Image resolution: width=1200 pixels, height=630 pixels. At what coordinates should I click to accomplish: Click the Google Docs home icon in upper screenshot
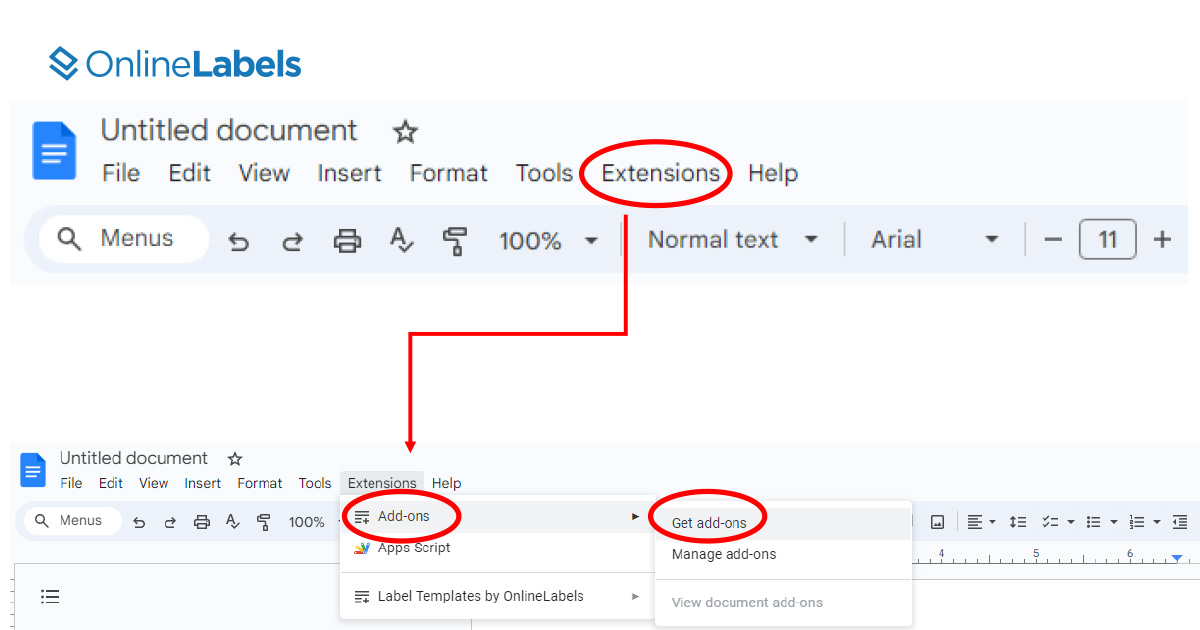point(54,150)
